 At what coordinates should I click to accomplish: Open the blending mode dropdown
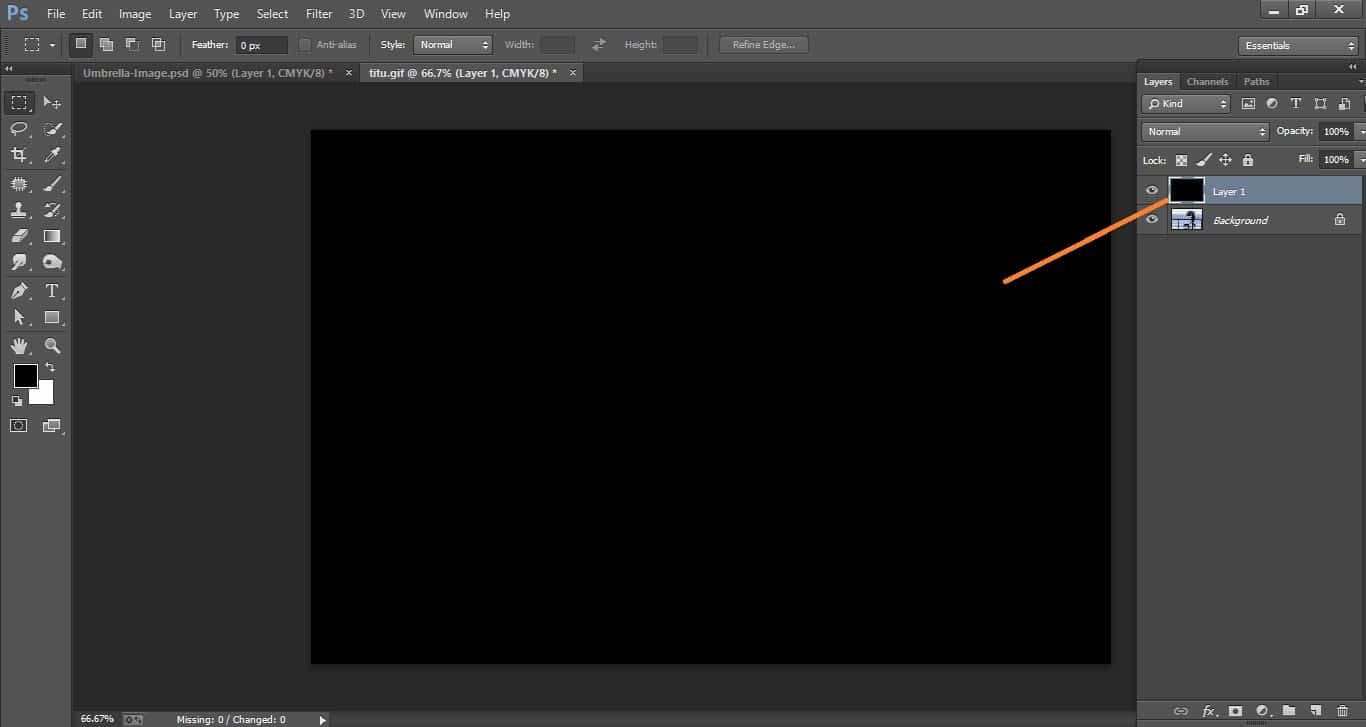(1203, 131)
